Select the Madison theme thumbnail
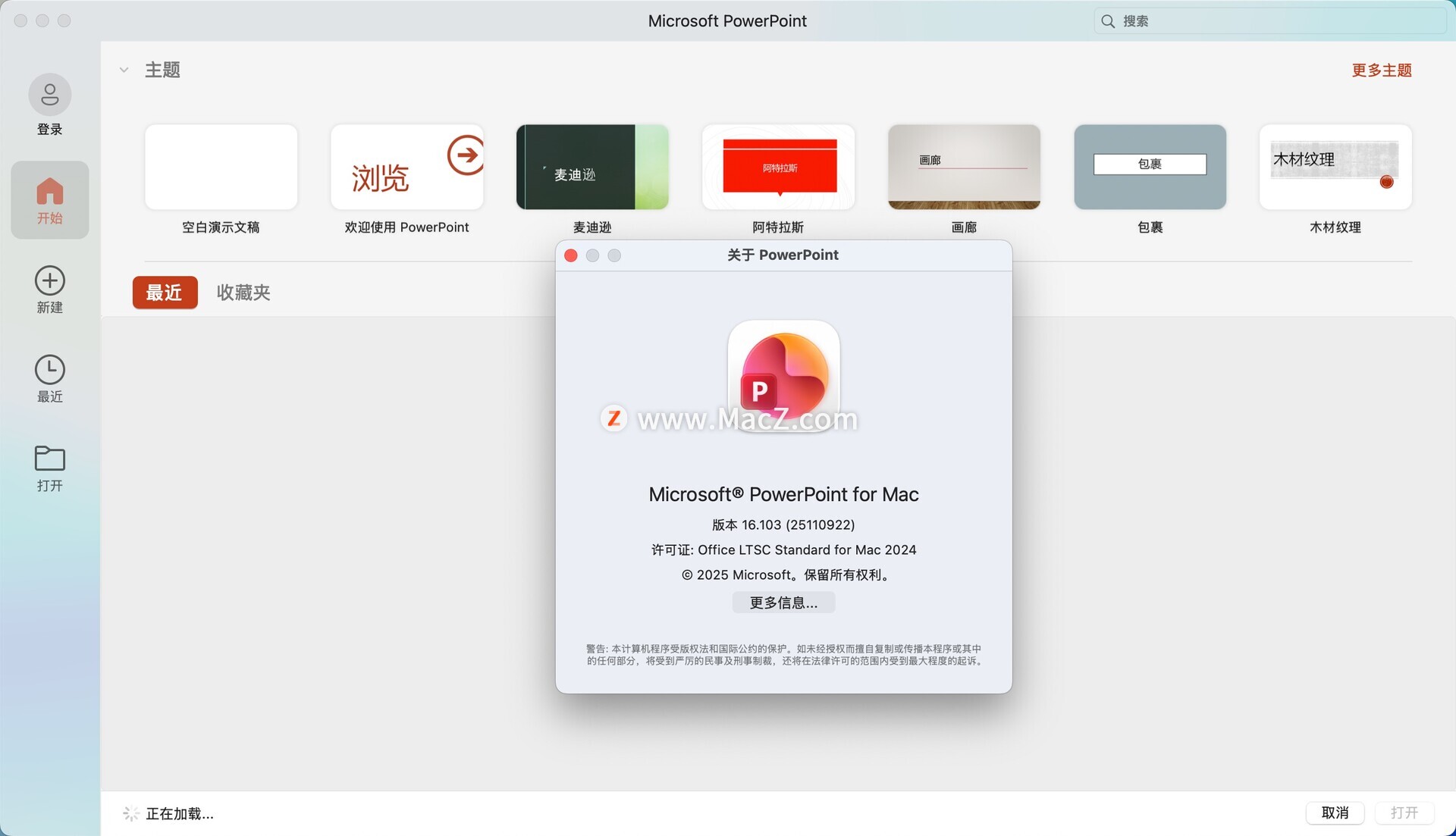The width and height of the screenshot is (1456, 836). [x=592, y=167]
